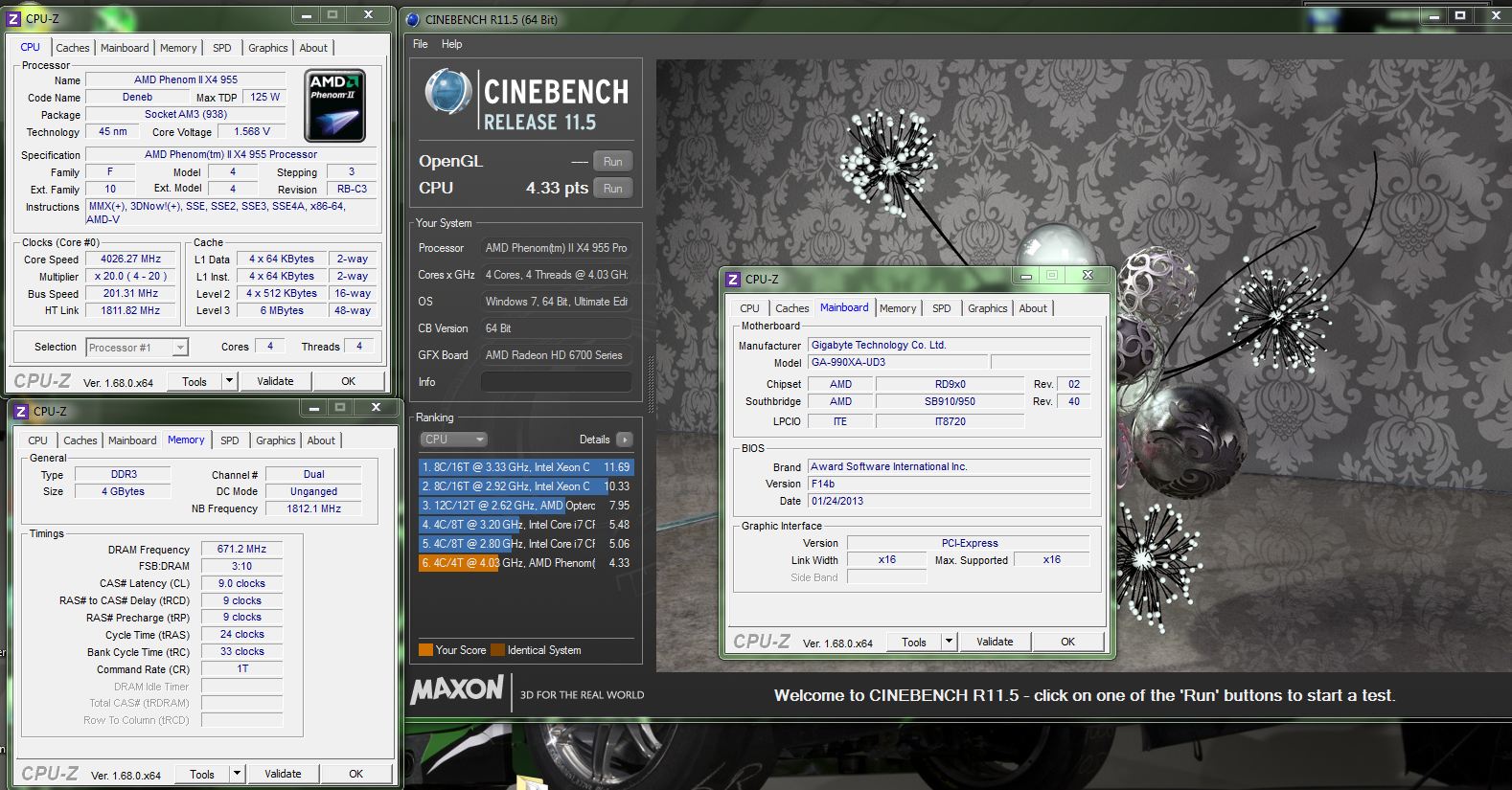Click the Cinebench Release 11.5 logo

(x=526, y=100)
